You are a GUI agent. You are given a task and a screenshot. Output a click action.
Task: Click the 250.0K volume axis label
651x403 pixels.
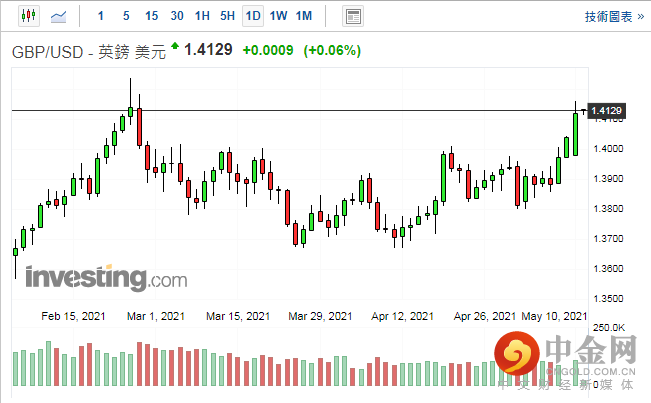tap(609, 328)
